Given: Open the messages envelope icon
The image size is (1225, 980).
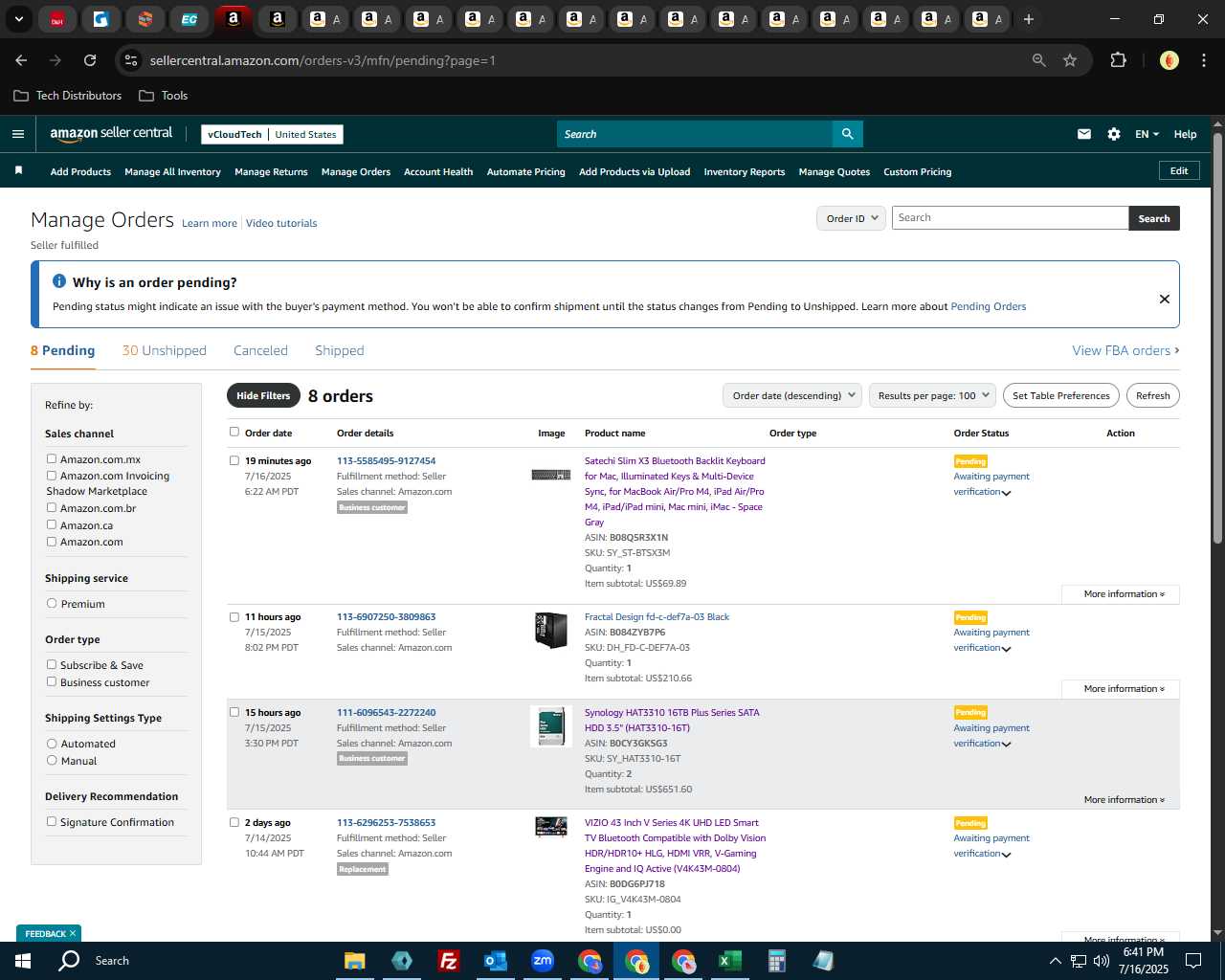Looking at the screenshot, I should pos(1083,134).
